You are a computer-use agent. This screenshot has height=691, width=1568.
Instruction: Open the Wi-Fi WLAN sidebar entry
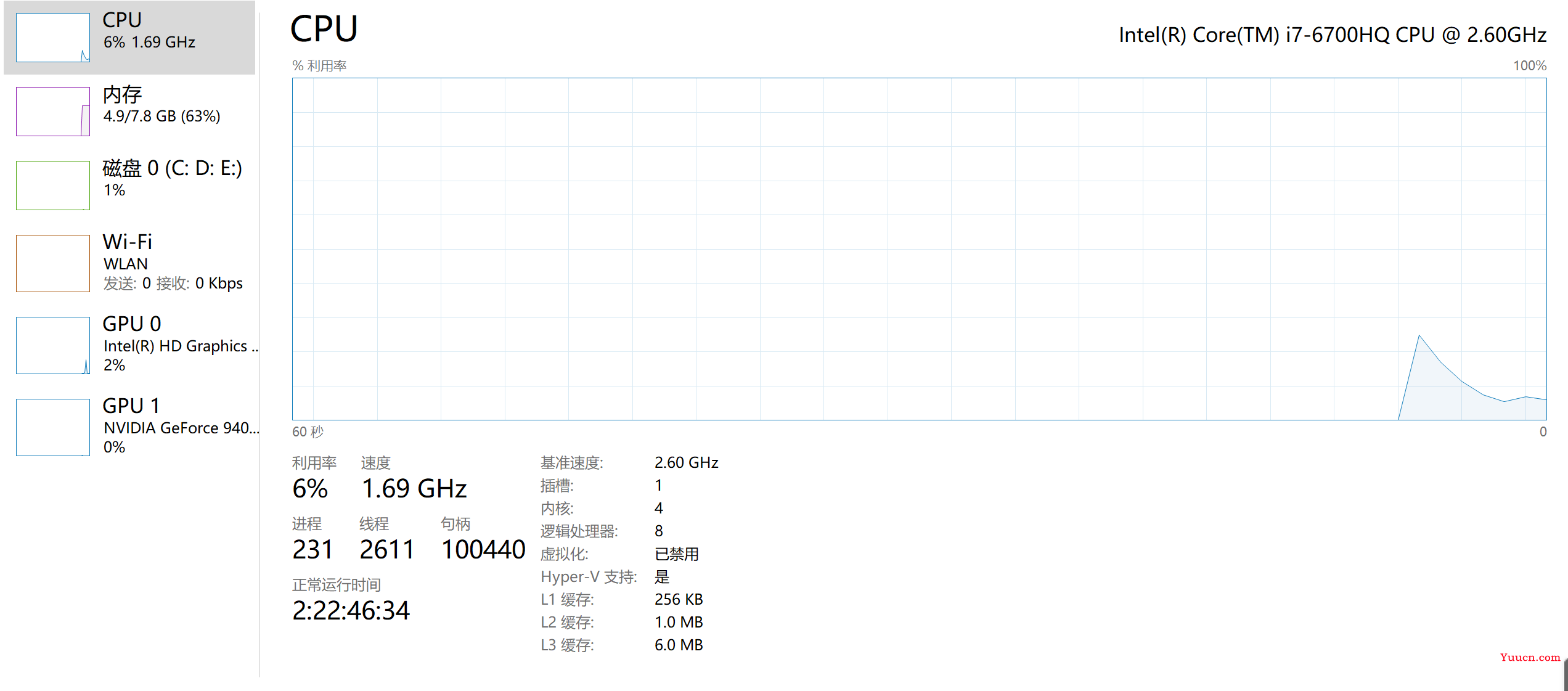(129, 263)
